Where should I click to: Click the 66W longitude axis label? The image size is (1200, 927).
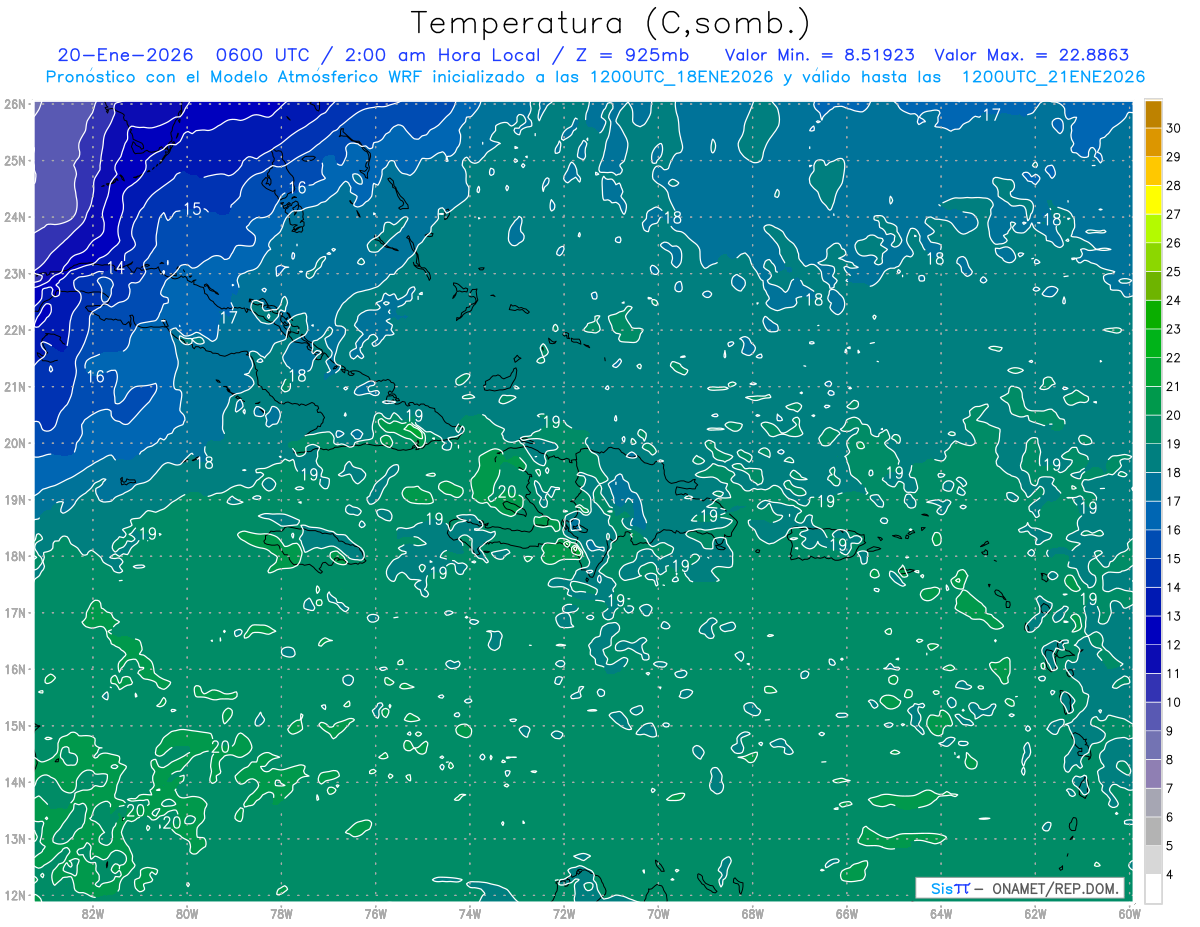point(847,912)
